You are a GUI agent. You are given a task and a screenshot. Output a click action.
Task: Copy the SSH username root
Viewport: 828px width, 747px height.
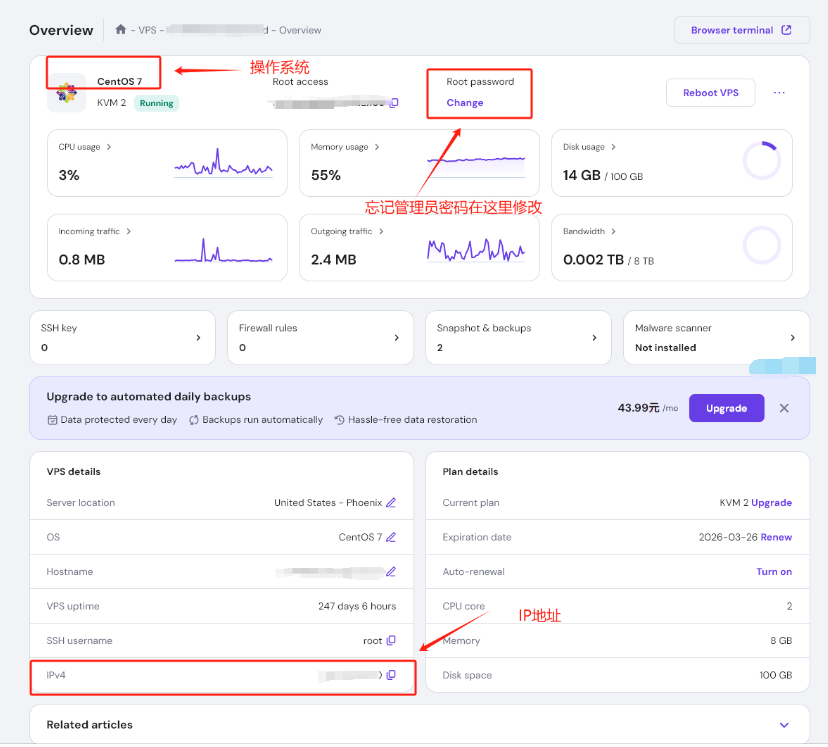[x=391, y=641]
